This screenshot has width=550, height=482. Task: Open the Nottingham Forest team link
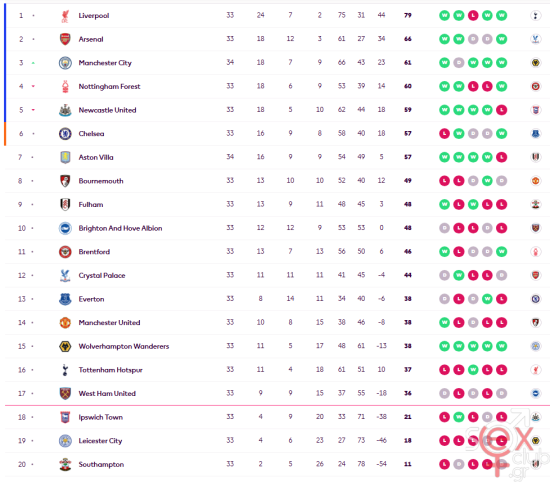tap(109, 86)
